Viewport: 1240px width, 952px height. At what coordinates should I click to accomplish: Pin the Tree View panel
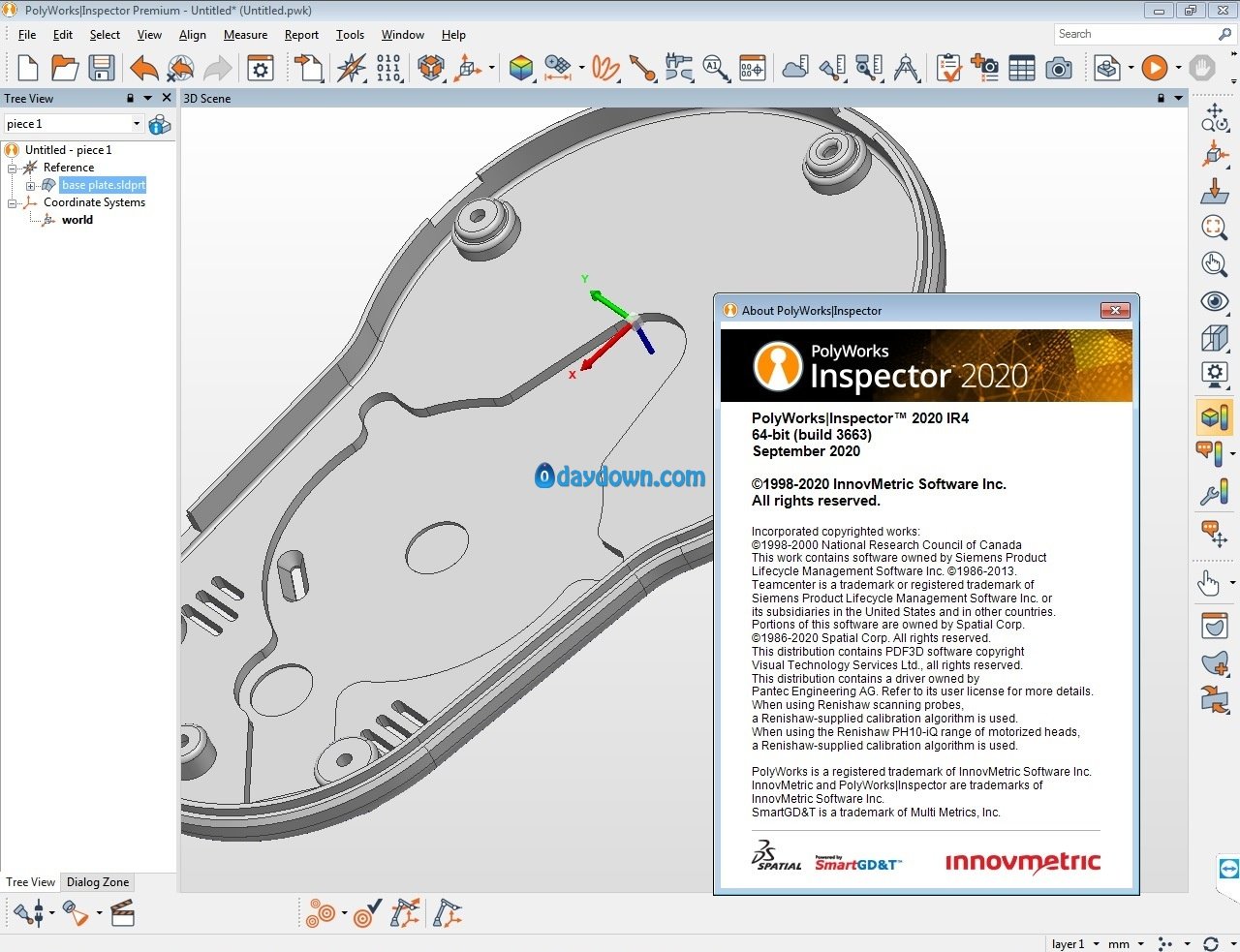coord(130,98)
